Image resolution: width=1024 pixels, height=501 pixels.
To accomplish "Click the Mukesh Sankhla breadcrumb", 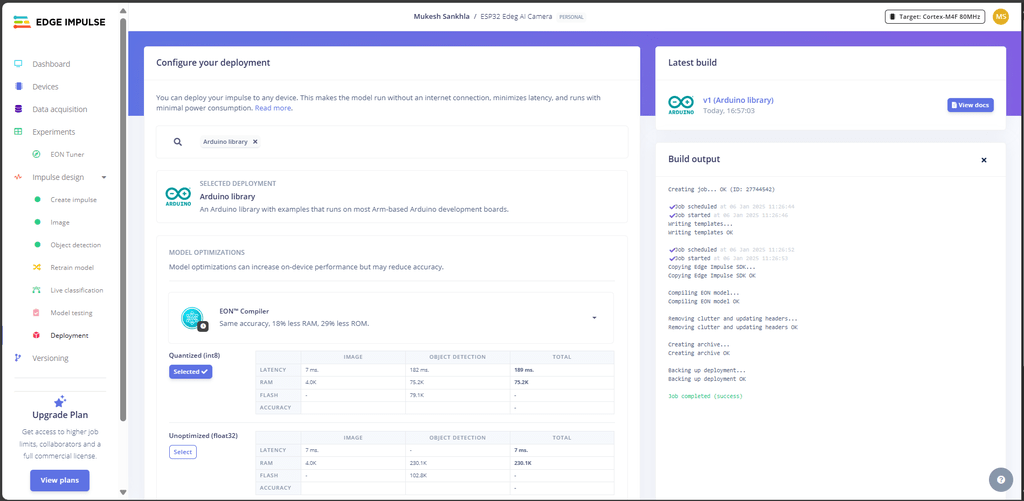I will pos(441,16).
